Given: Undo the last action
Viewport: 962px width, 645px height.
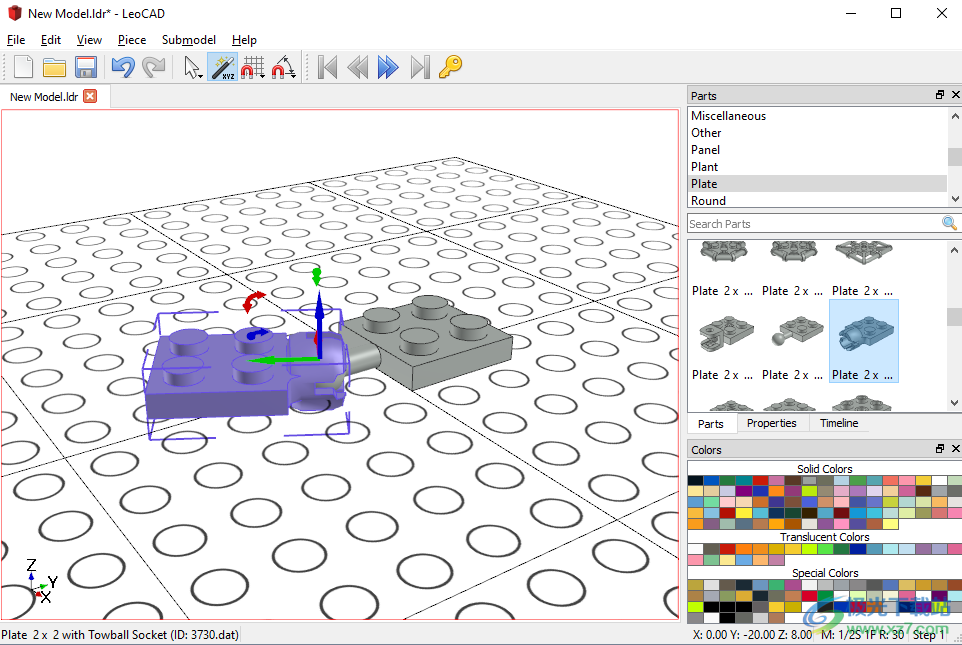Looking at the screenshot, I should coord(123,67).
